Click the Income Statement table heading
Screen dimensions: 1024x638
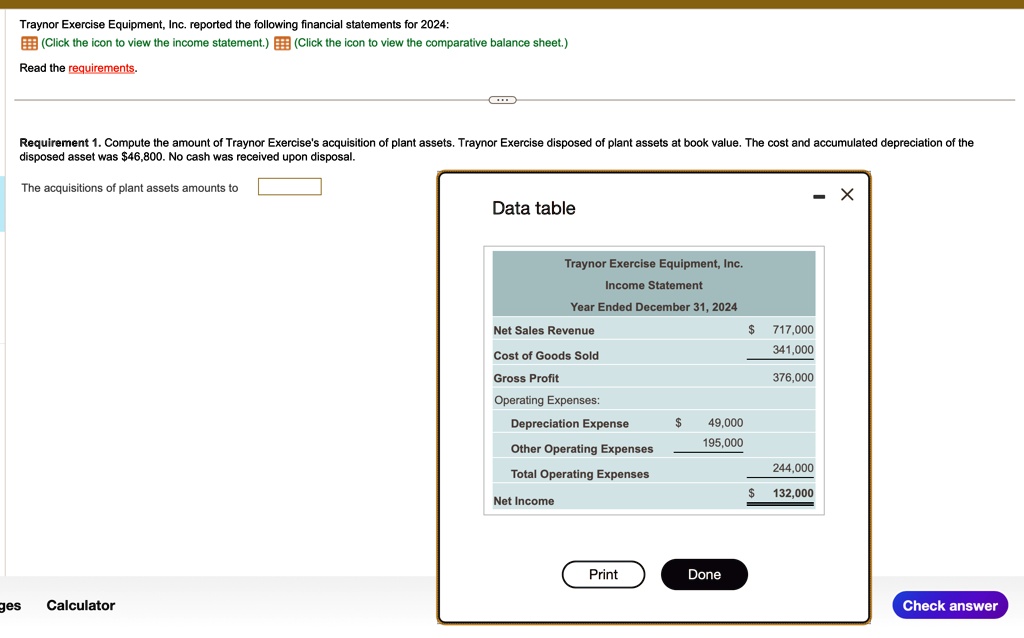654,285
